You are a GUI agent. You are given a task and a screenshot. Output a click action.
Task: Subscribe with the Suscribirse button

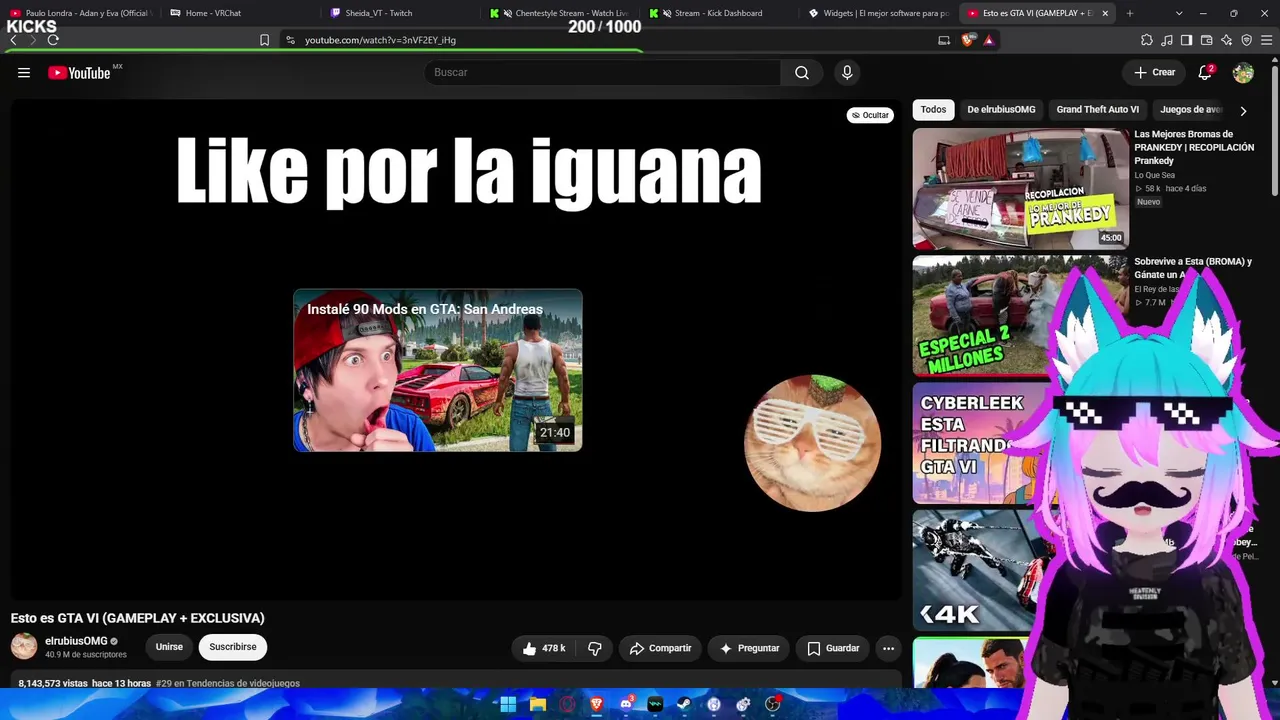(x=233, y=647)
